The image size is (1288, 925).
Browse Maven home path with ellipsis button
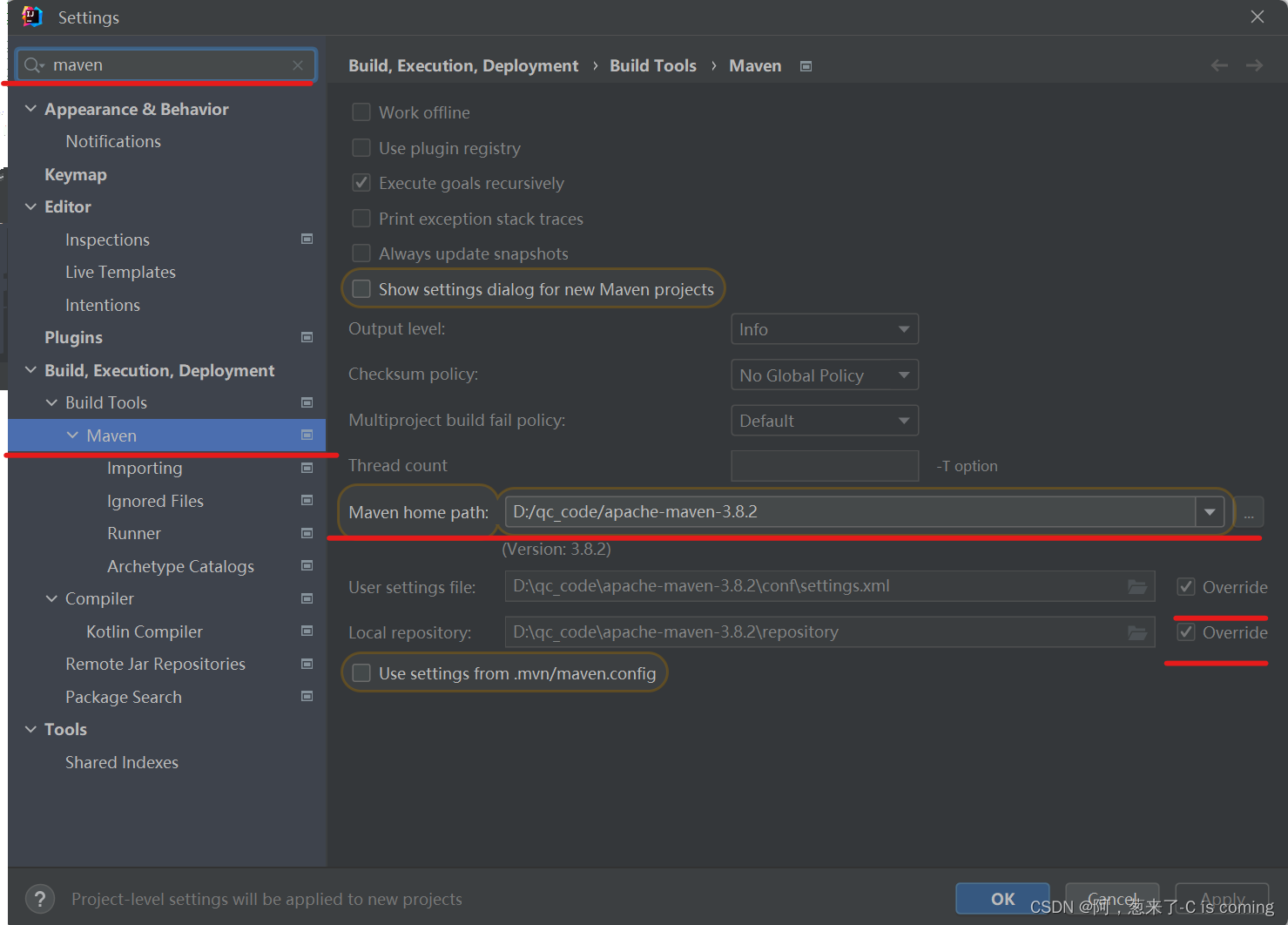click(1249, 512)
